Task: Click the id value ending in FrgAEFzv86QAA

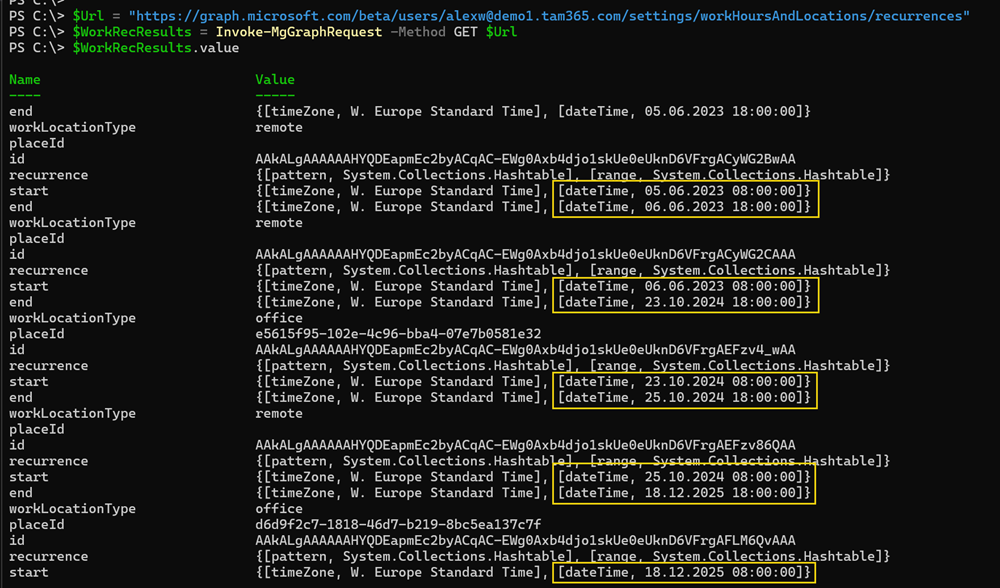Action: (525, 445)
